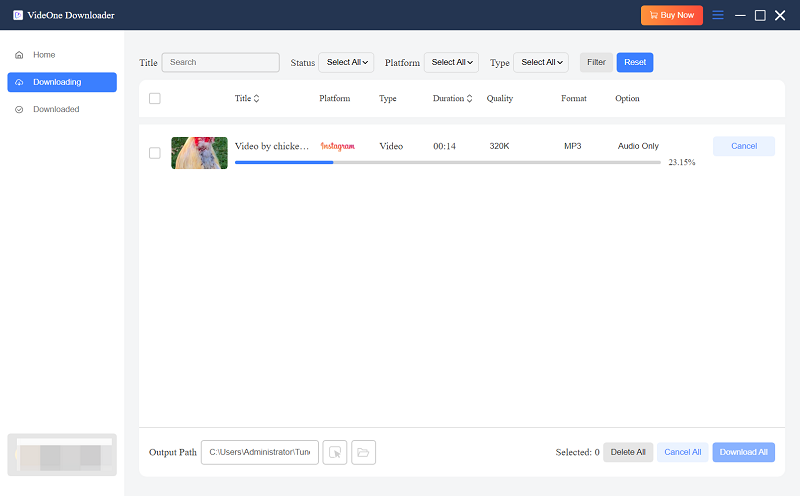Viewport: 800px width, 496px height.
Task: Click the Instagram platform logo
Action: (x=337, y=146)
